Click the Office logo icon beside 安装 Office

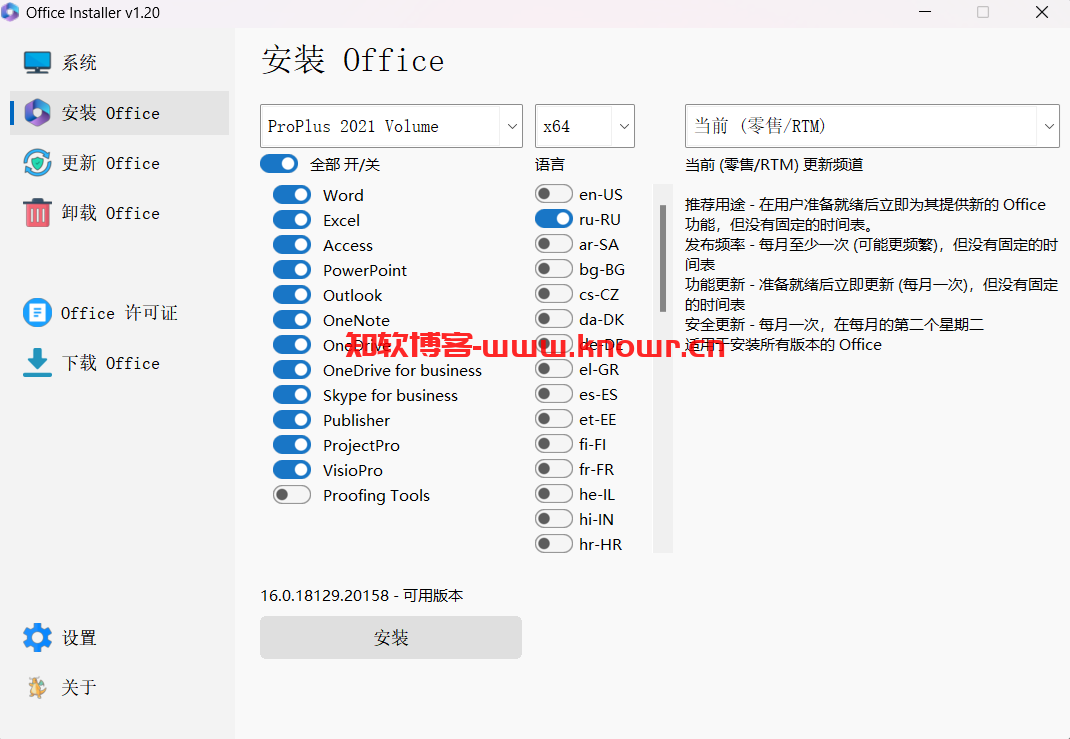37,113
